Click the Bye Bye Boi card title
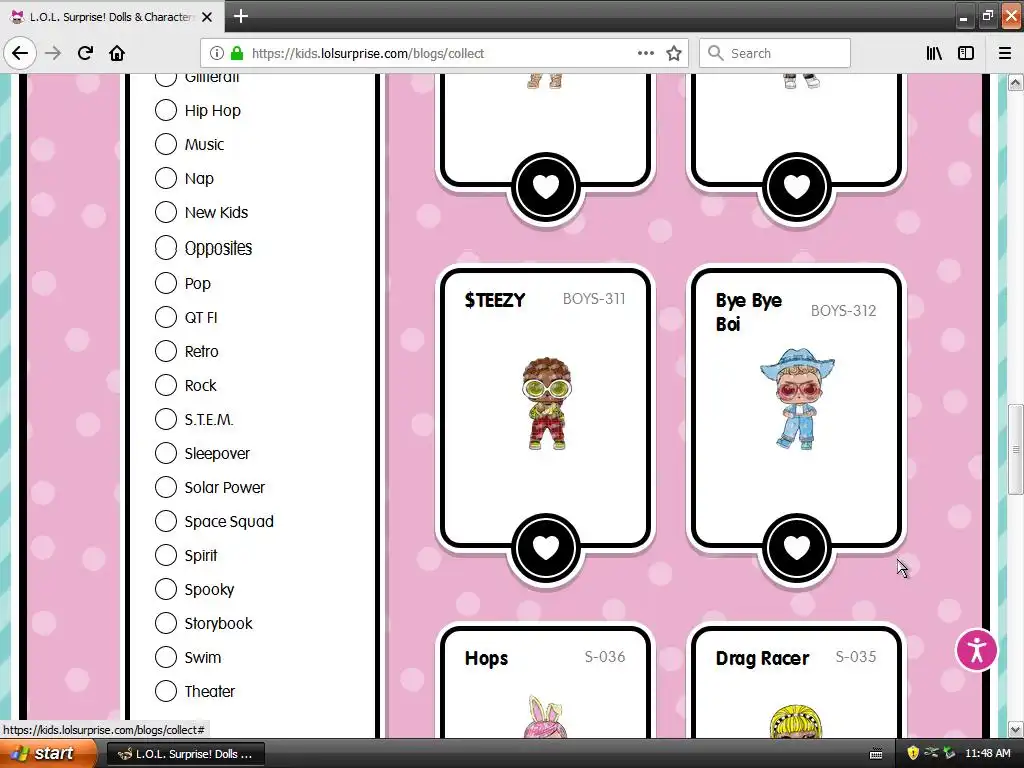 point(748,312)
